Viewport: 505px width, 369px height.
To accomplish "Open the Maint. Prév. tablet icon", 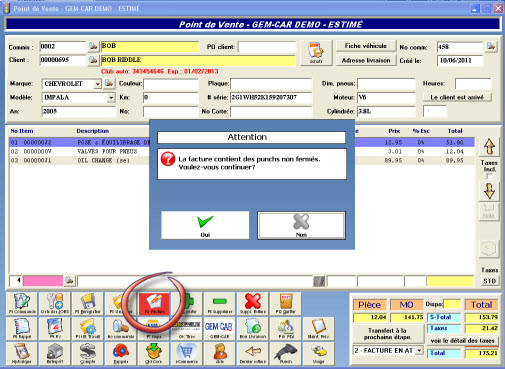I will coord(319,329).
